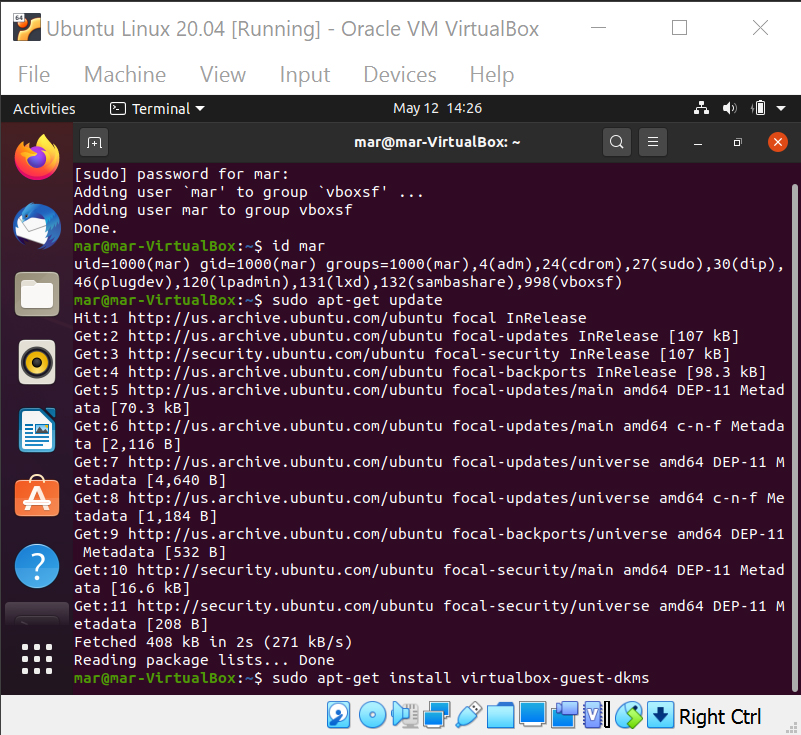Click the Activities button
This screenshot has width=801, height=735.
(44, 108)
